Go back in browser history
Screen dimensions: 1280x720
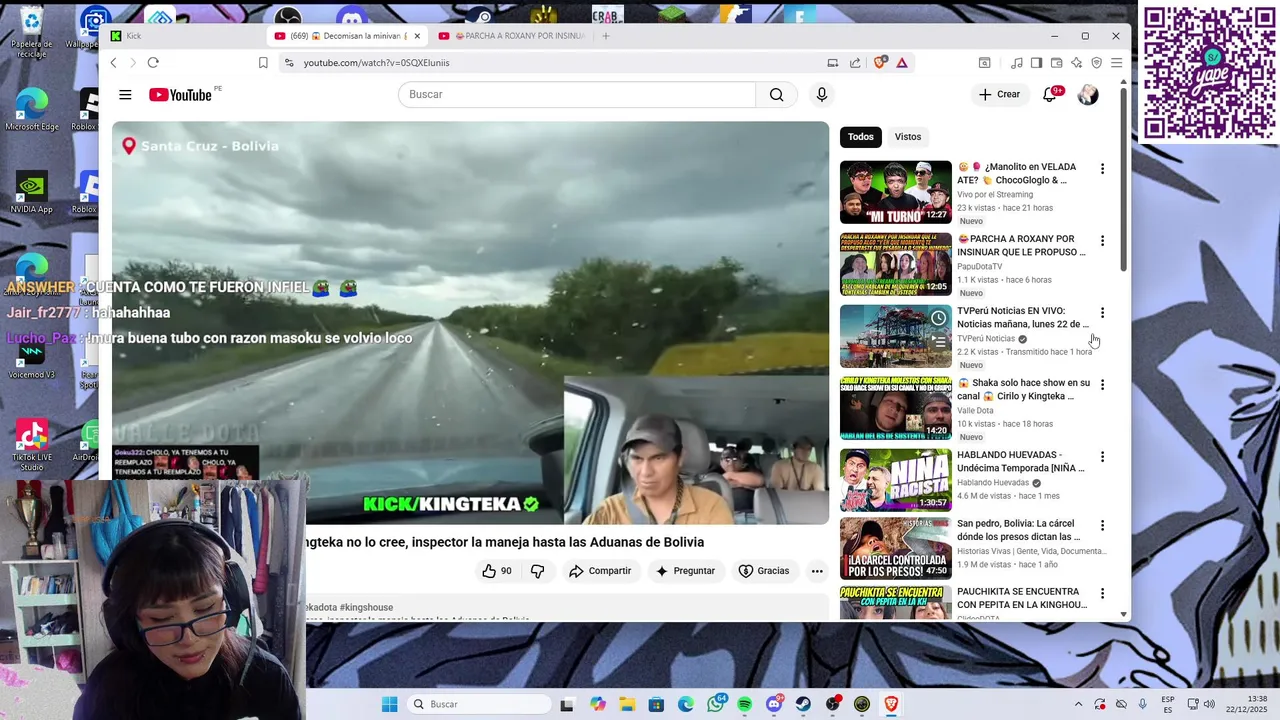tap(113, 63)
